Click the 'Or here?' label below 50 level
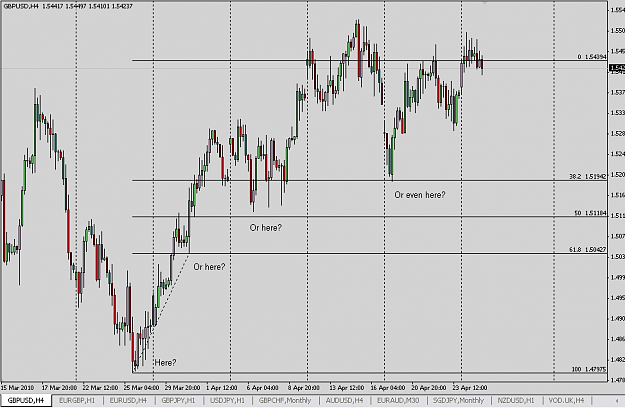 (x=265, y=228)
